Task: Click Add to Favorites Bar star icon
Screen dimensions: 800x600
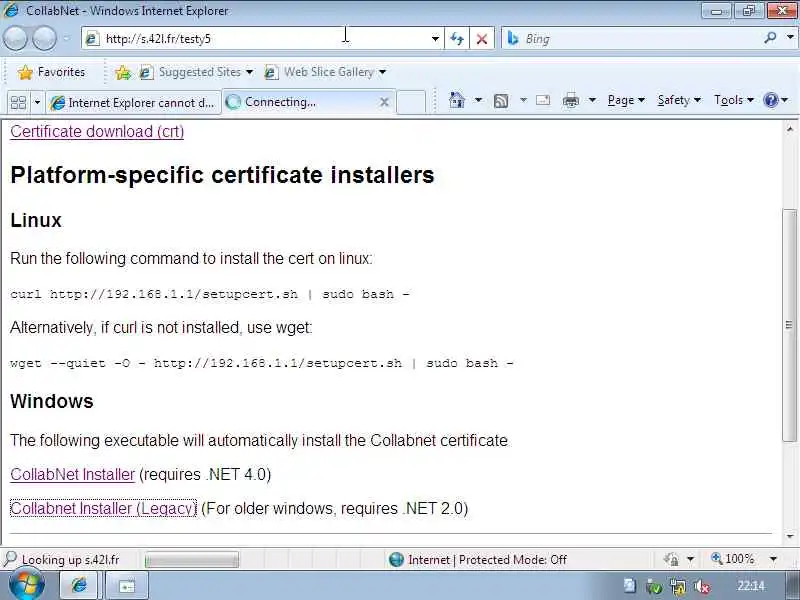Action: point(122,72)
